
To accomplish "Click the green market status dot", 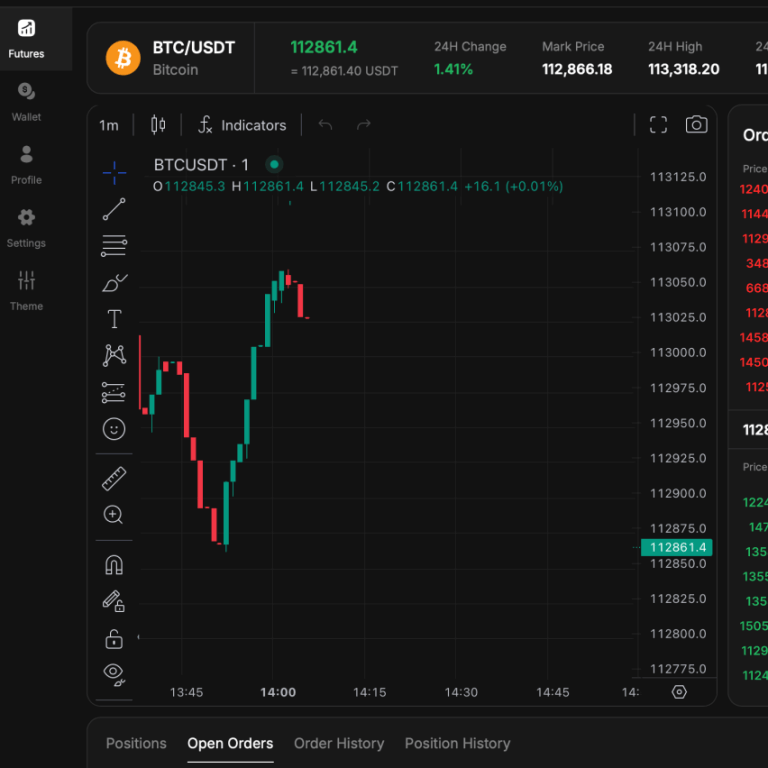I will click(274, 165).
